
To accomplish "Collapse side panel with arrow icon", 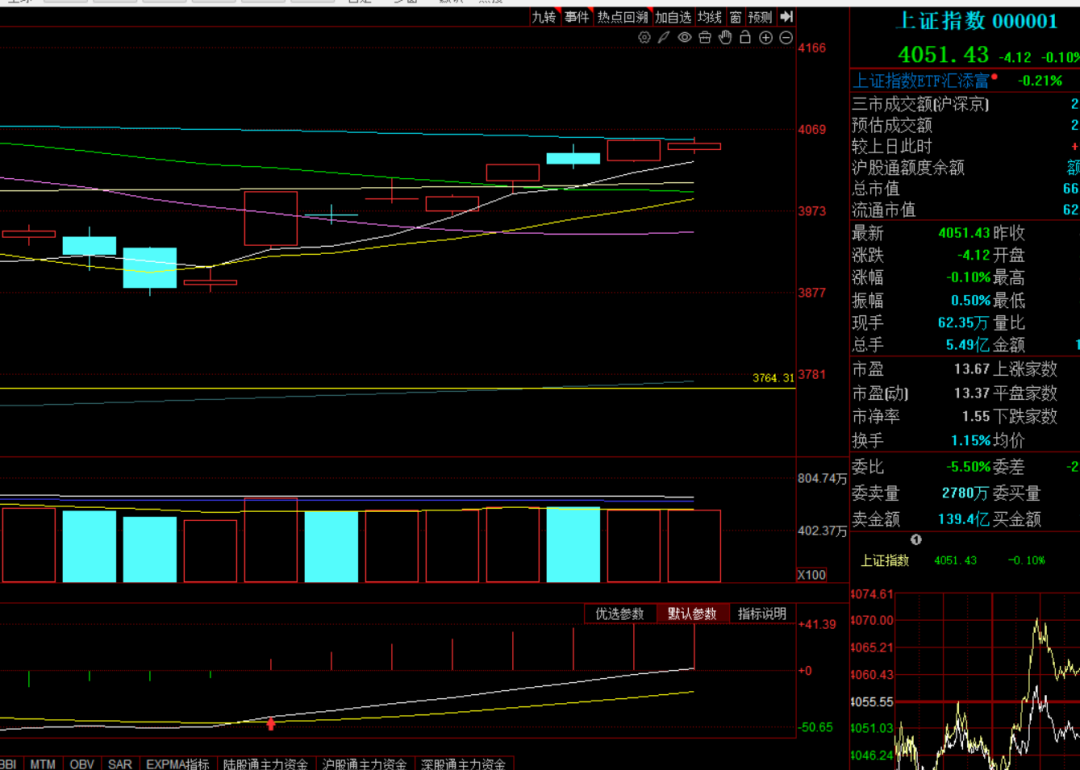I will pyautogui.click(x=787, y=17).
